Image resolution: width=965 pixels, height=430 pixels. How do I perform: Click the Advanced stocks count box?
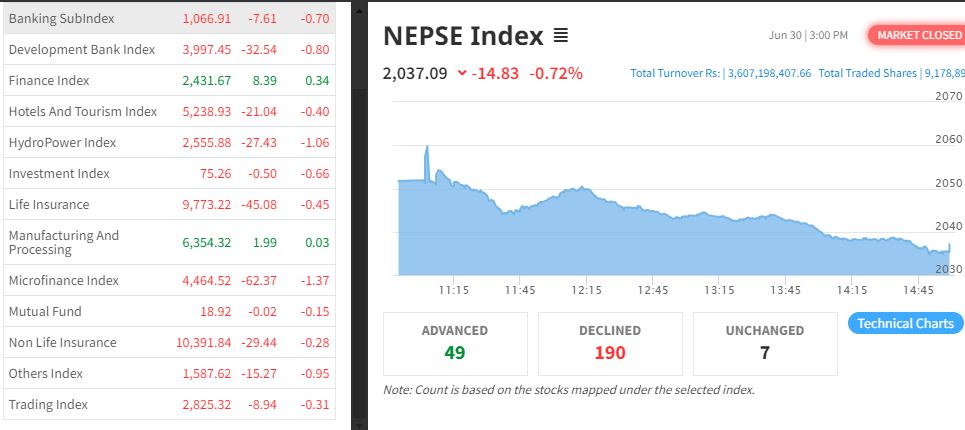[455, 343]
